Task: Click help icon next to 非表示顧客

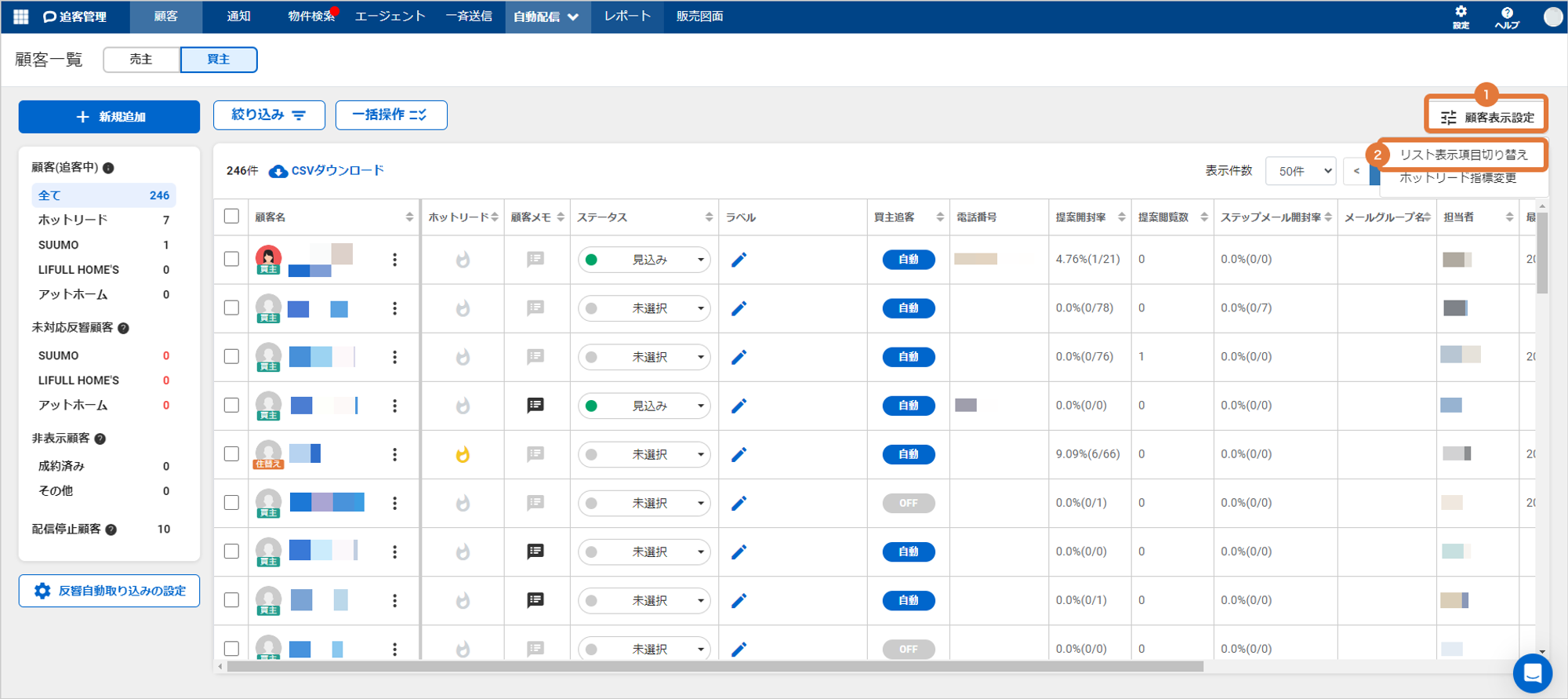Action: 100,439
